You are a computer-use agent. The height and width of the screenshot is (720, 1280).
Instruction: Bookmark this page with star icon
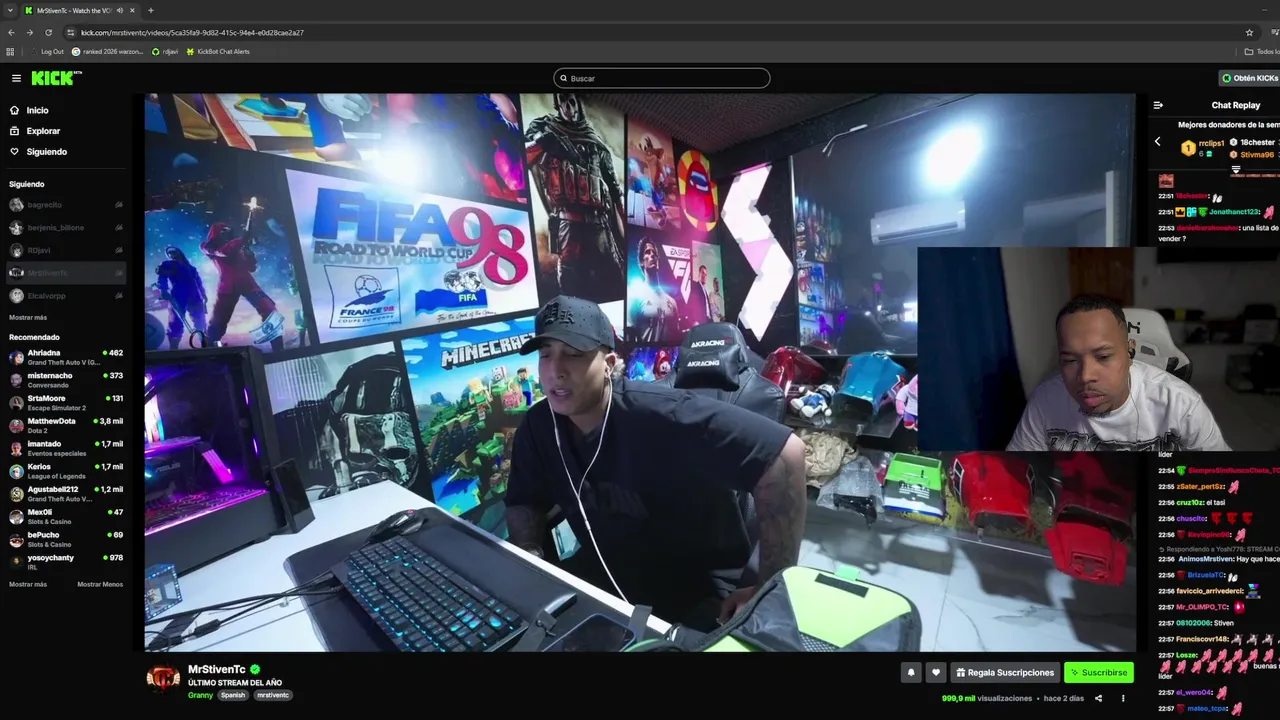click(x=1249, y=32)
